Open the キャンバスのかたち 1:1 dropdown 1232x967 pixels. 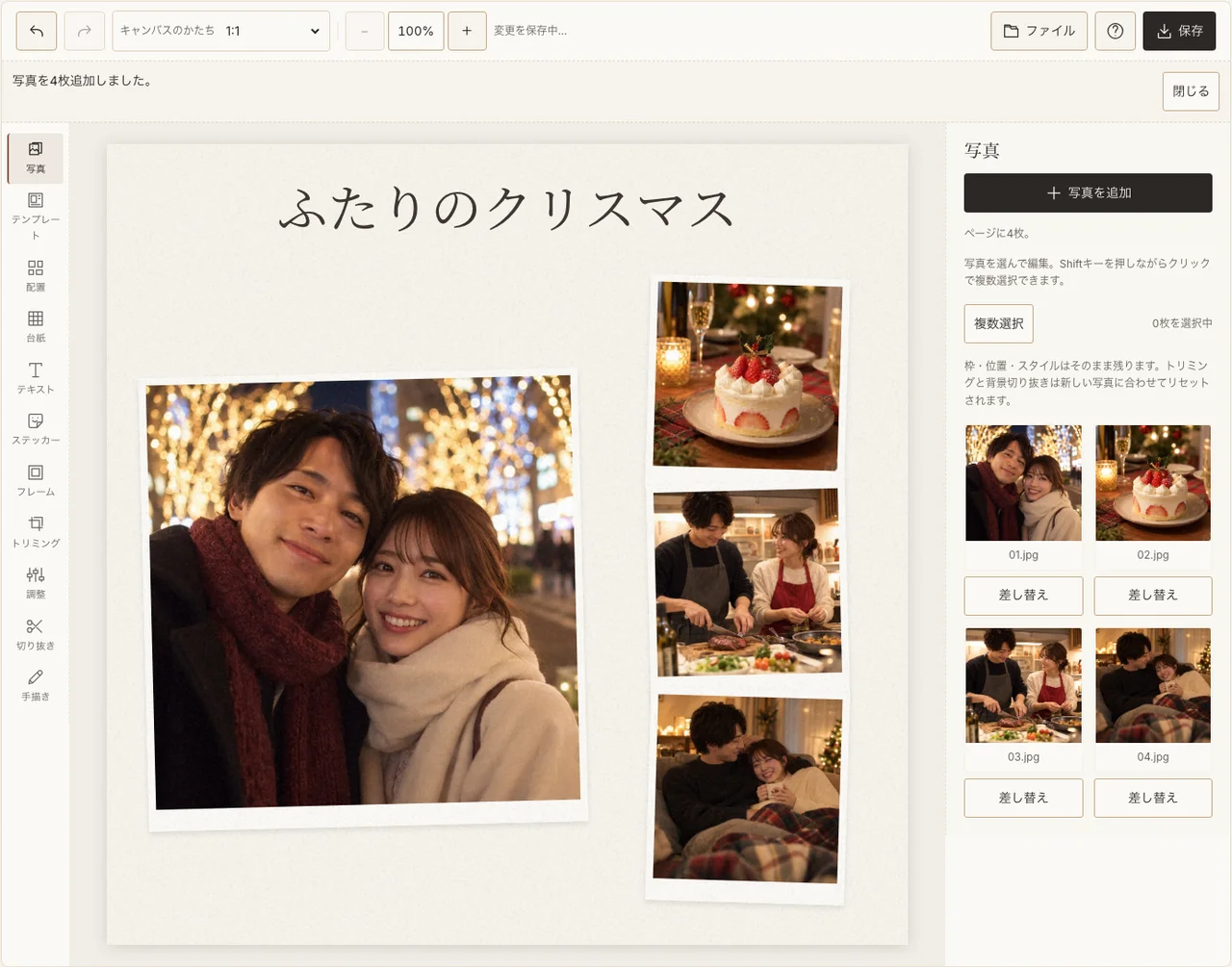221,31
